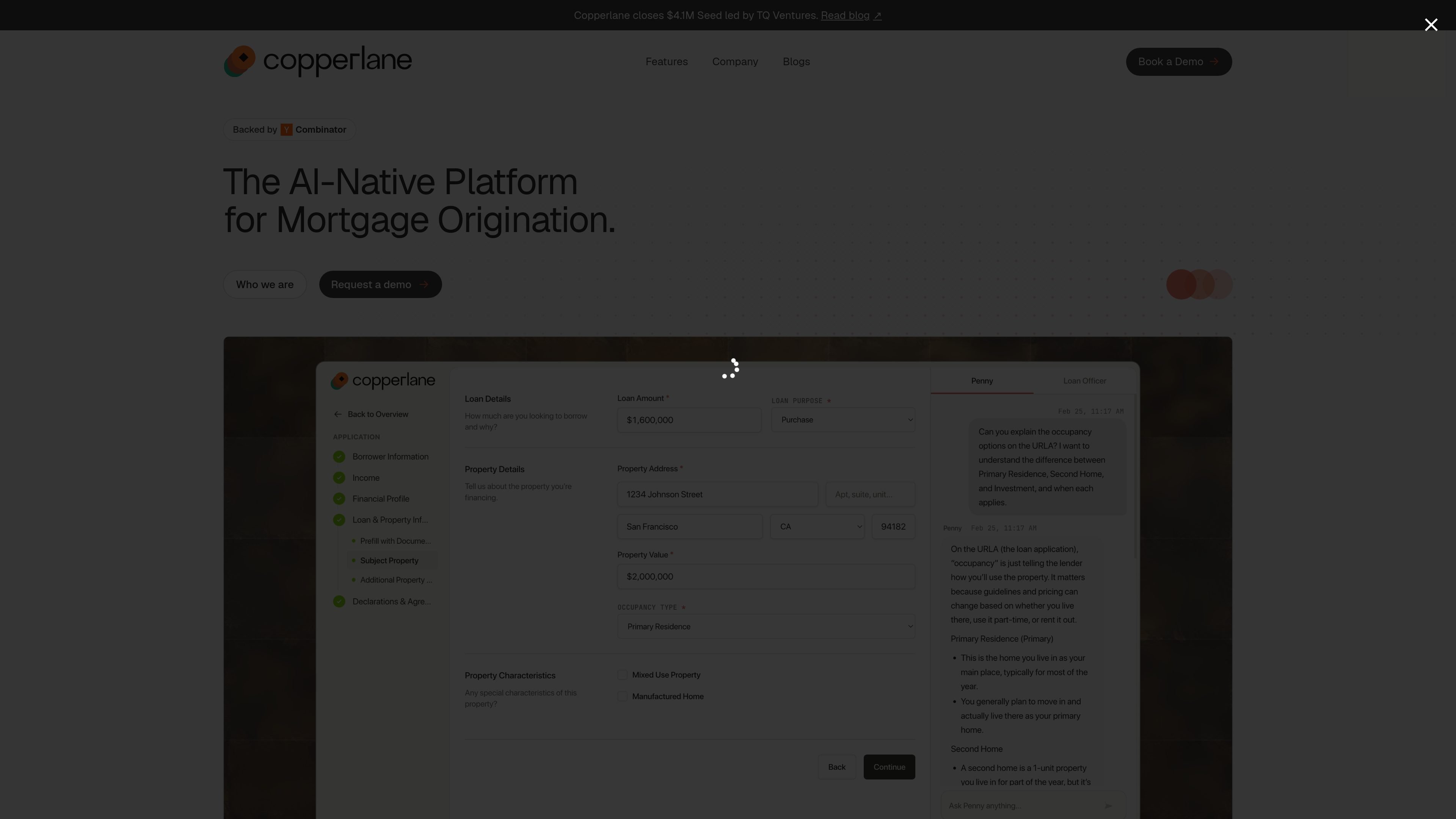Screen dimensions: 1456x819
Task: Click the green check next to Borrower Information
Action: click(x=339, y=457)
